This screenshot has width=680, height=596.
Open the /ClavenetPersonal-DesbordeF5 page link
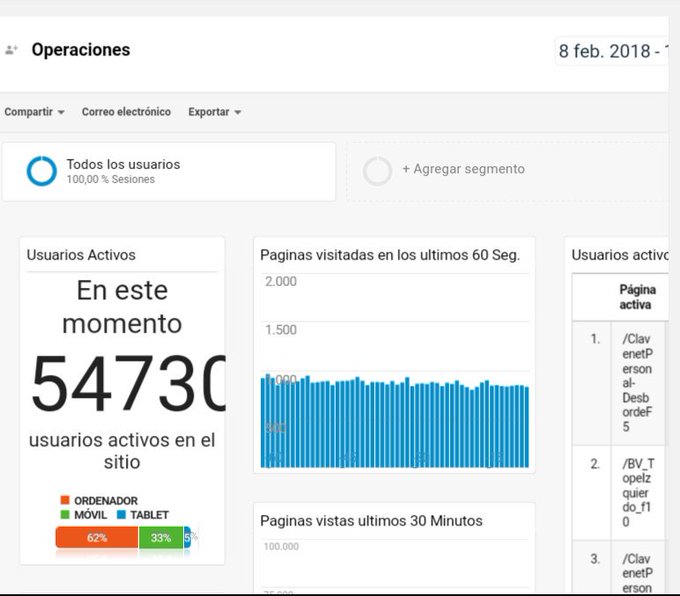click(637, 383)
